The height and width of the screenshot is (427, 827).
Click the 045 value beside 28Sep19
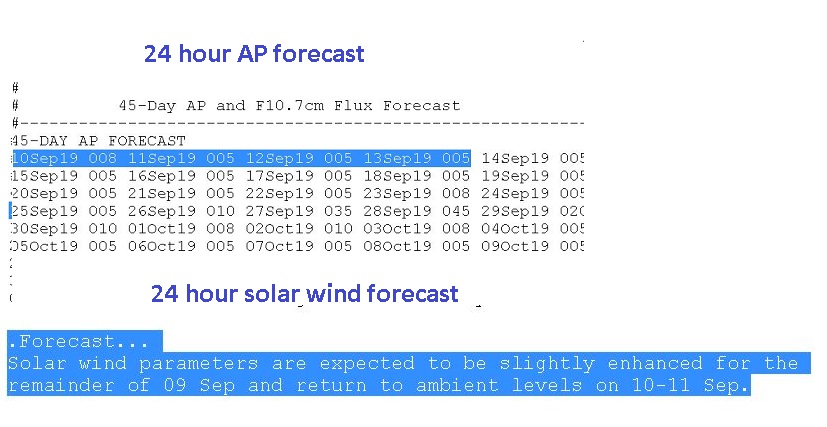click(456, 211)
